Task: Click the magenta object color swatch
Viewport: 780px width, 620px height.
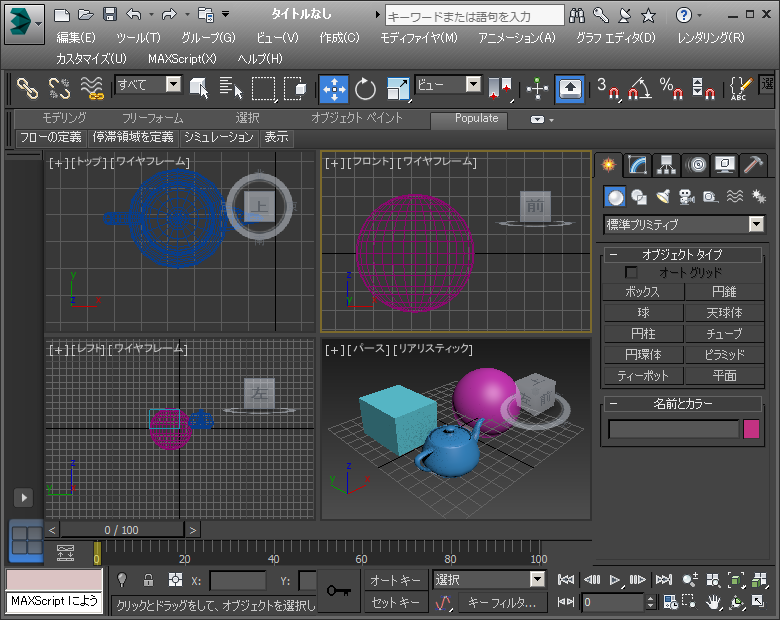Action: (x=751, y=429)
